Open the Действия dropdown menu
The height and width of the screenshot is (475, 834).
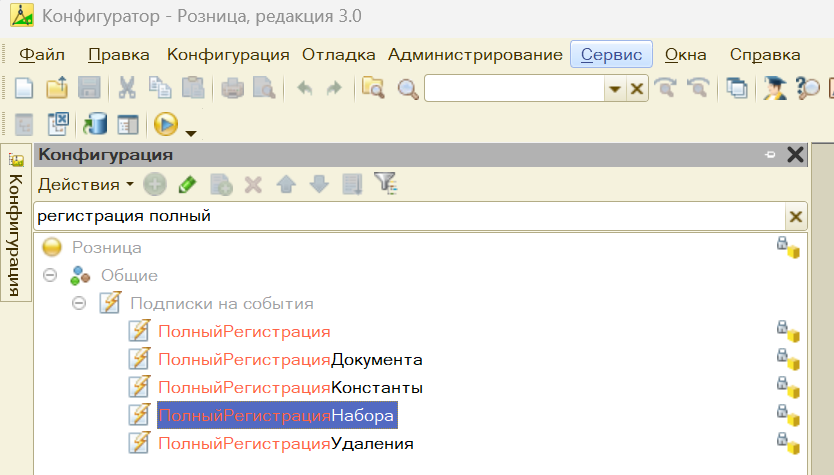pos(86,185)
